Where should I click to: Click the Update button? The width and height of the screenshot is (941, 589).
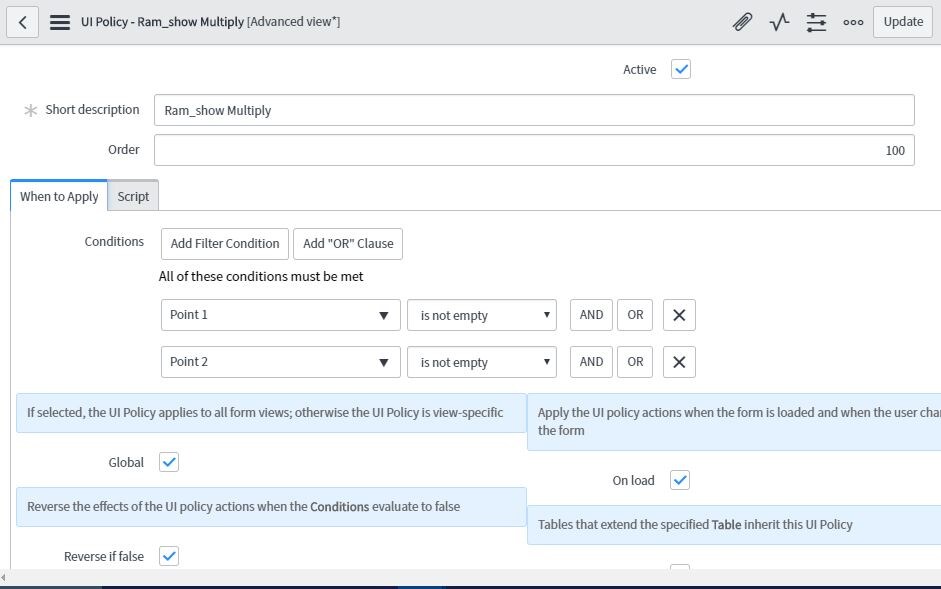pos(903,22)
